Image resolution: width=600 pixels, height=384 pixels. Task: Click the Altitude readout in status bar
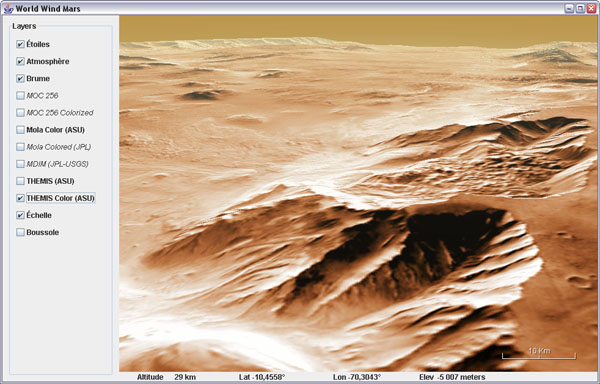click(166, 377)
